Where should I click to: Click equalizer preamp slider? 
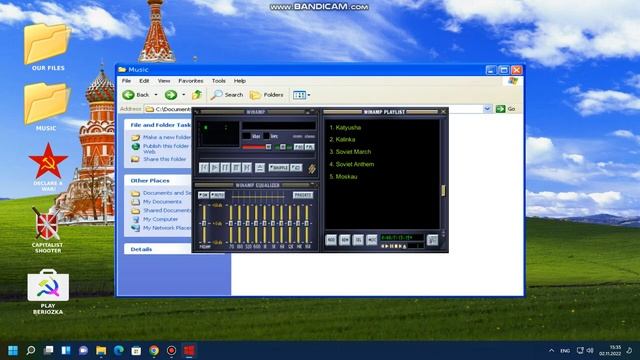point(204,223)
